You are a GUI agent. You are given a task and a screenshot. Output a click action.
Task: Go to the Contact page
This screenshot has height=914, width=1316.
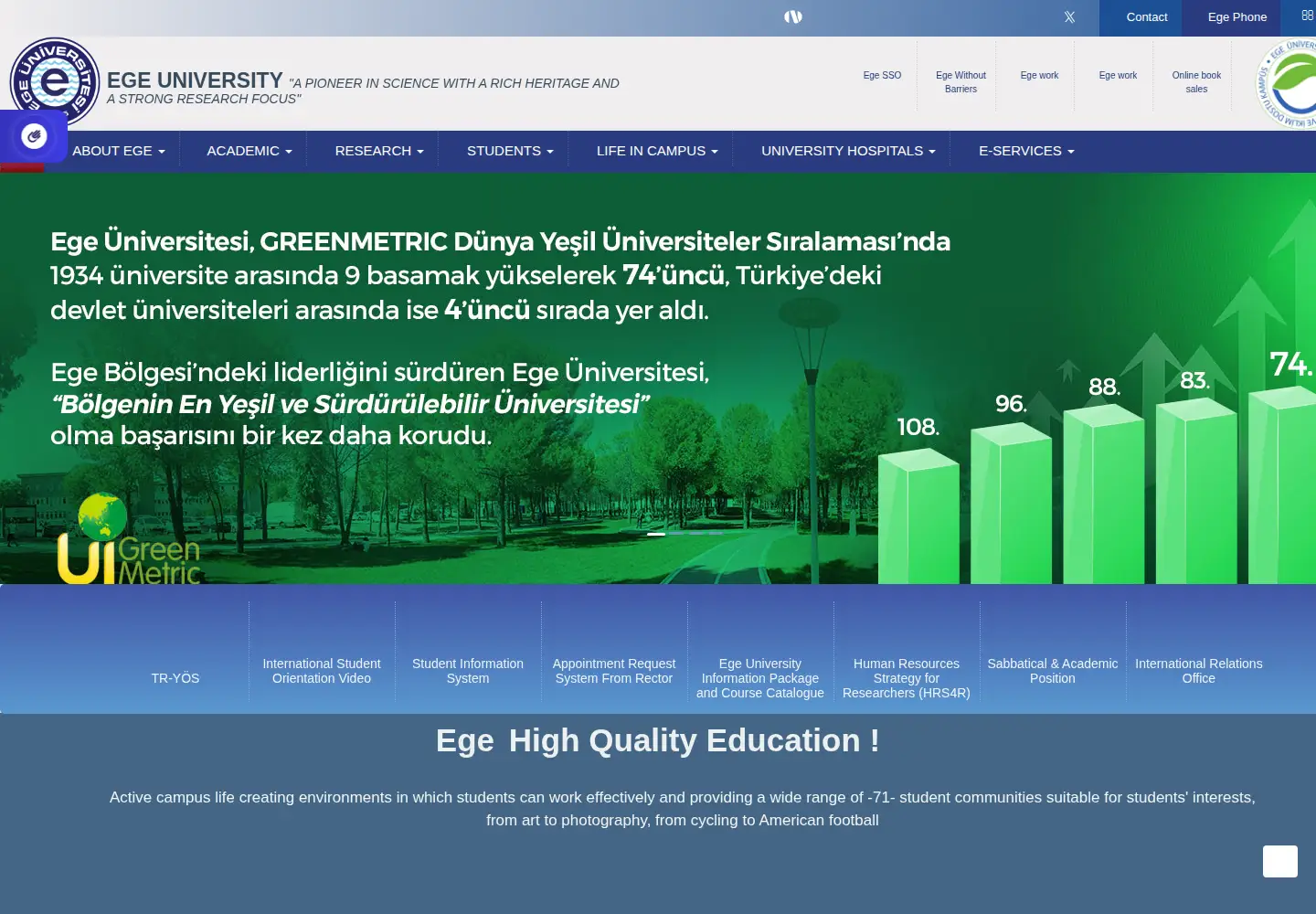[1147, 17]
